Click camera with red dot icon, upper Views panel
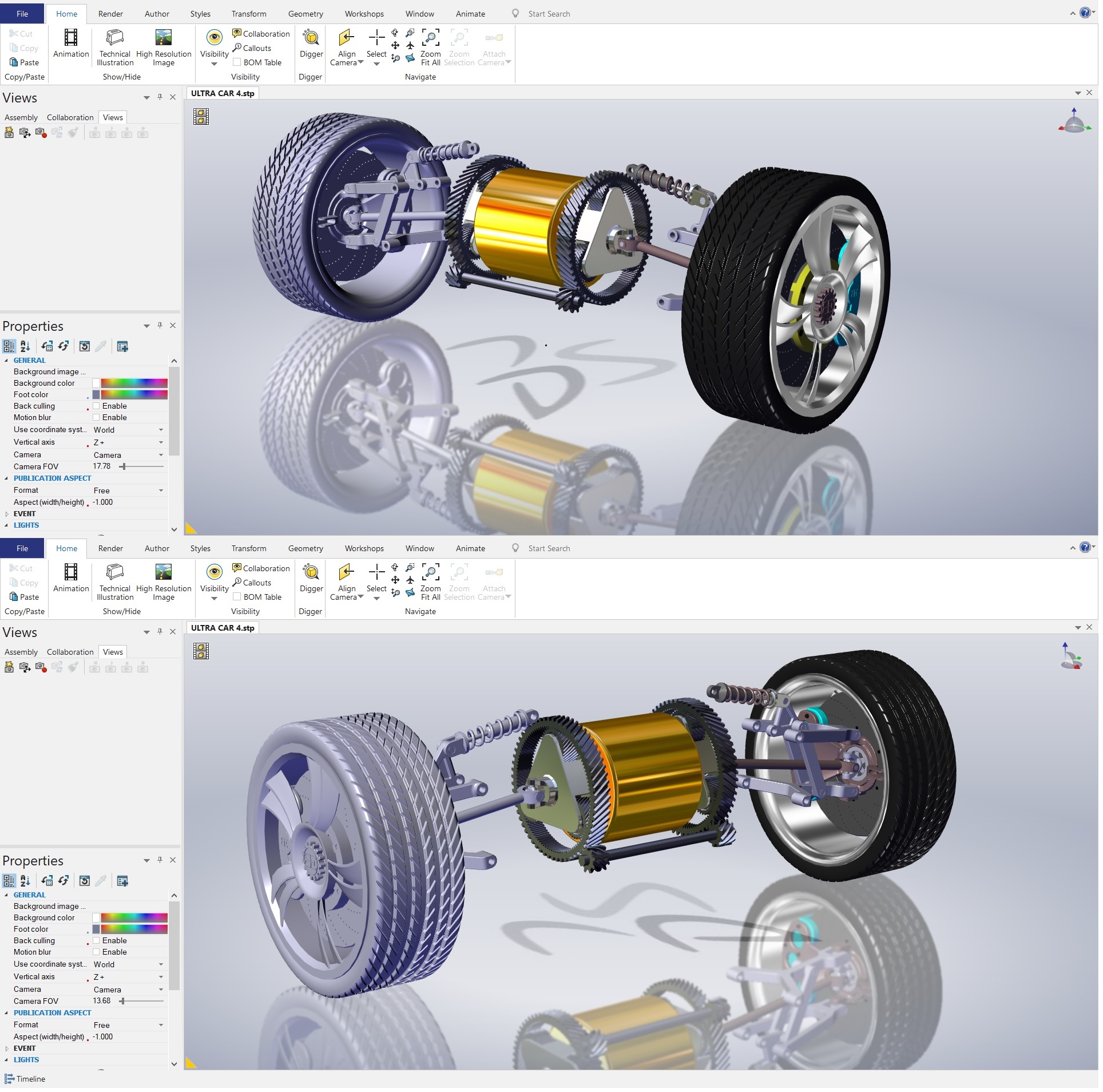This screenshot has height=1092, width=1103. (x=41, y=133)
